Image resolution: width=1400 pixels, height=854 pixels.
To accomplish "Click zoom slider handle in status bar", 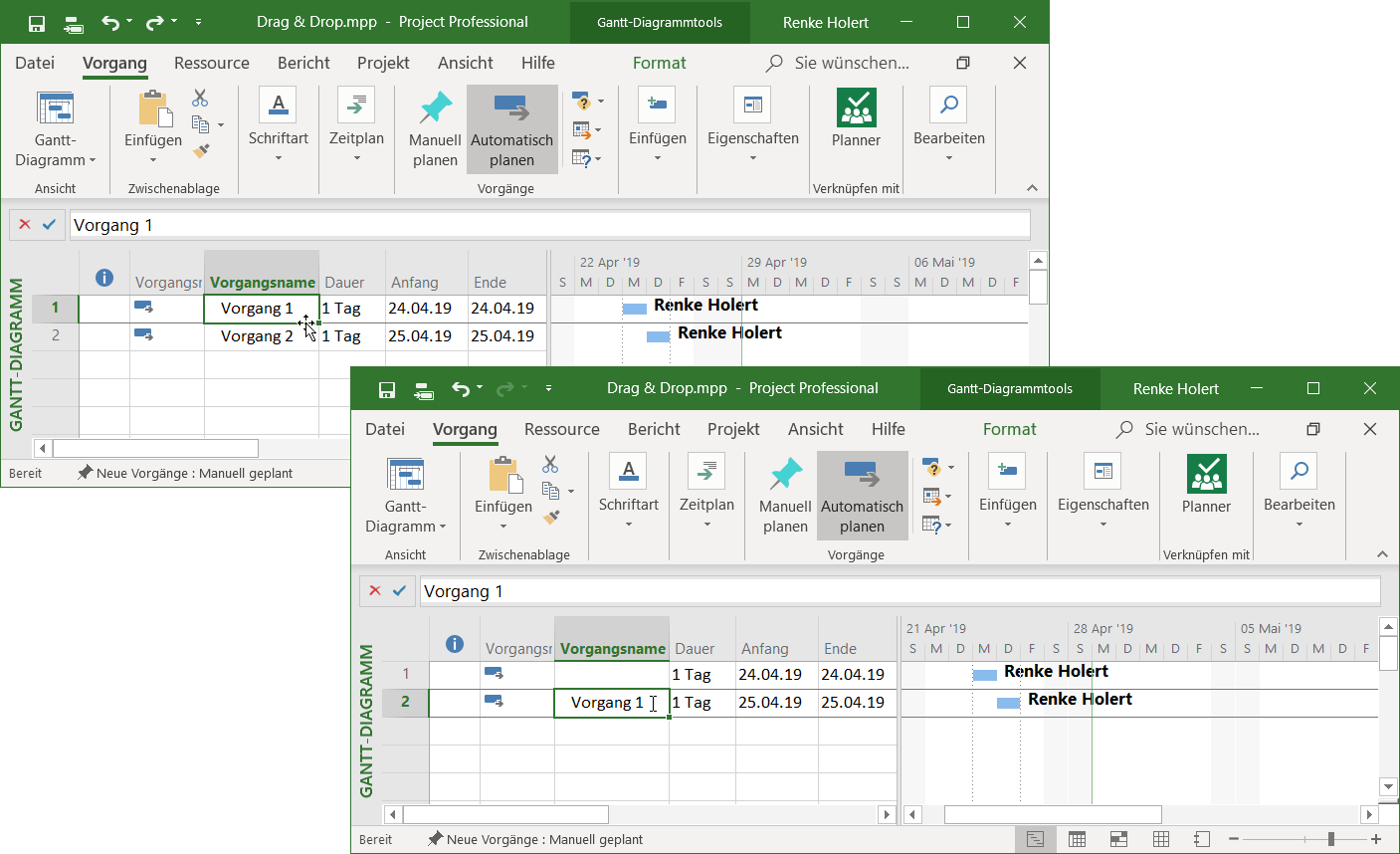I will click(1330, 839).
